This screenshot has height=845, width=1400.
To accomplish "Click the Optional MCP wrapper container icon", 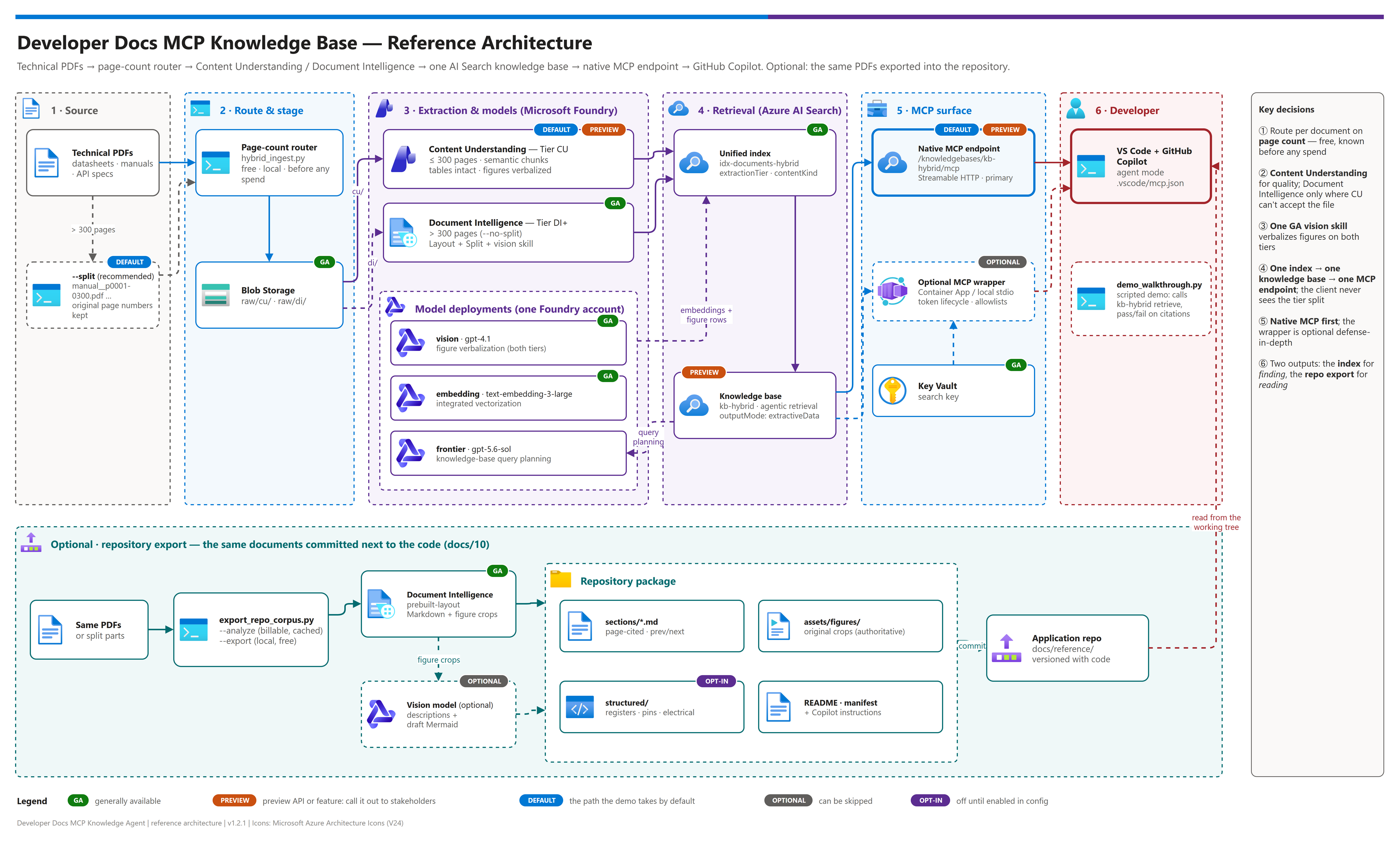I will [x=893, y=291].
